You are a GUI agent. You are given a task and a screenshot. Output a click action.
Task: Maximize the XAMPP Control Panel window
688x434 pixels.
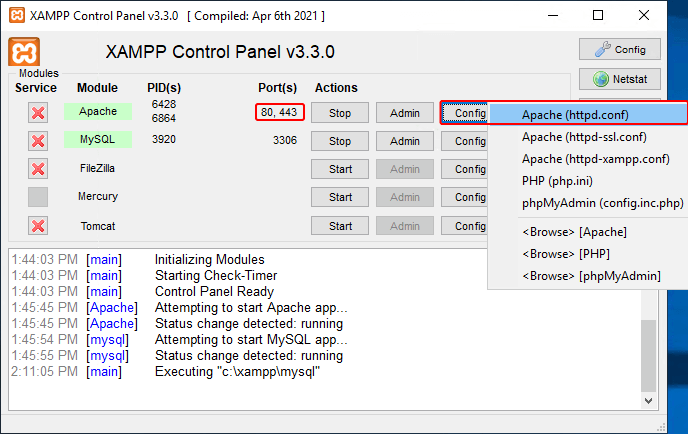point(598,15)
